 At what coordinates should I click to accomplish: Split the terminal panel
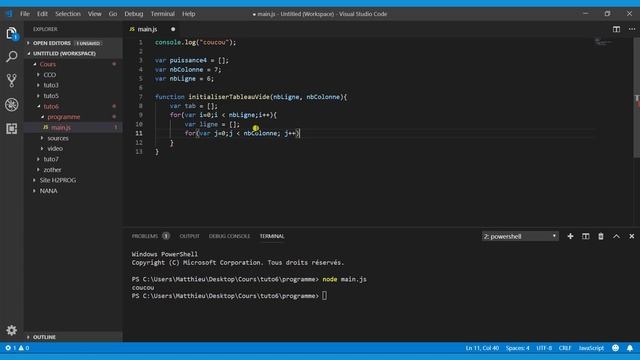(585, 236)
